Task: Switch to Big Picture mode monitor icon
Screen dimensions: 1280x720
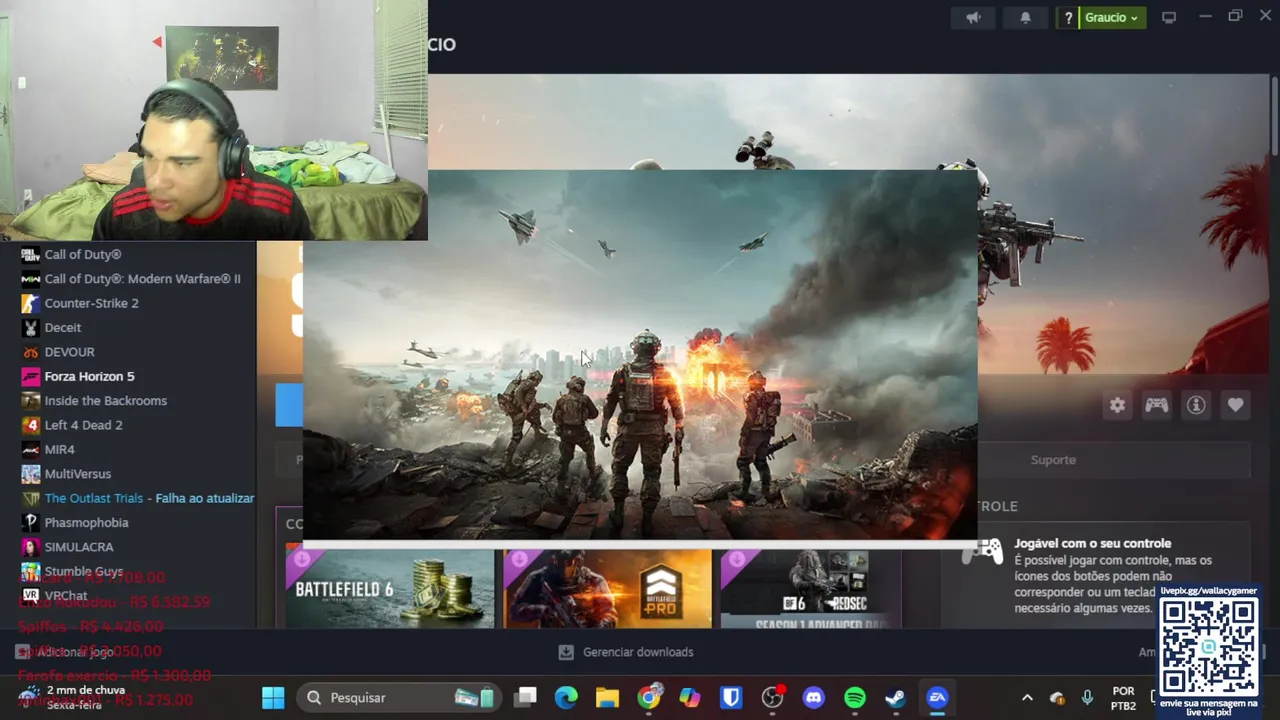Action: tap(1169, 17)
